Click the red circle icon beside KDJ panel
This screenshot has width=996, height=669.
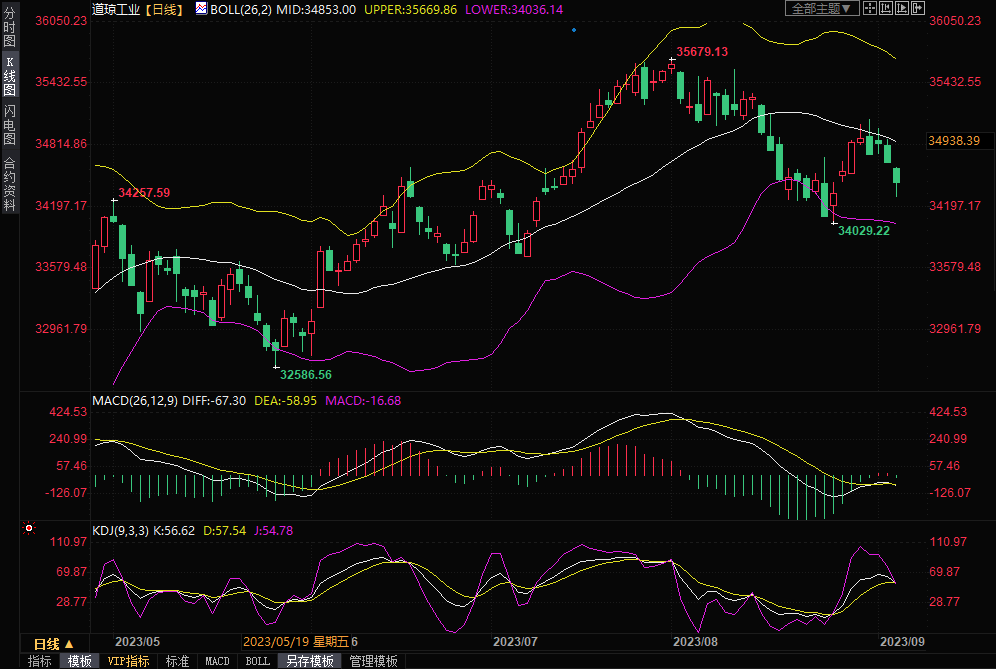[29, 528]
